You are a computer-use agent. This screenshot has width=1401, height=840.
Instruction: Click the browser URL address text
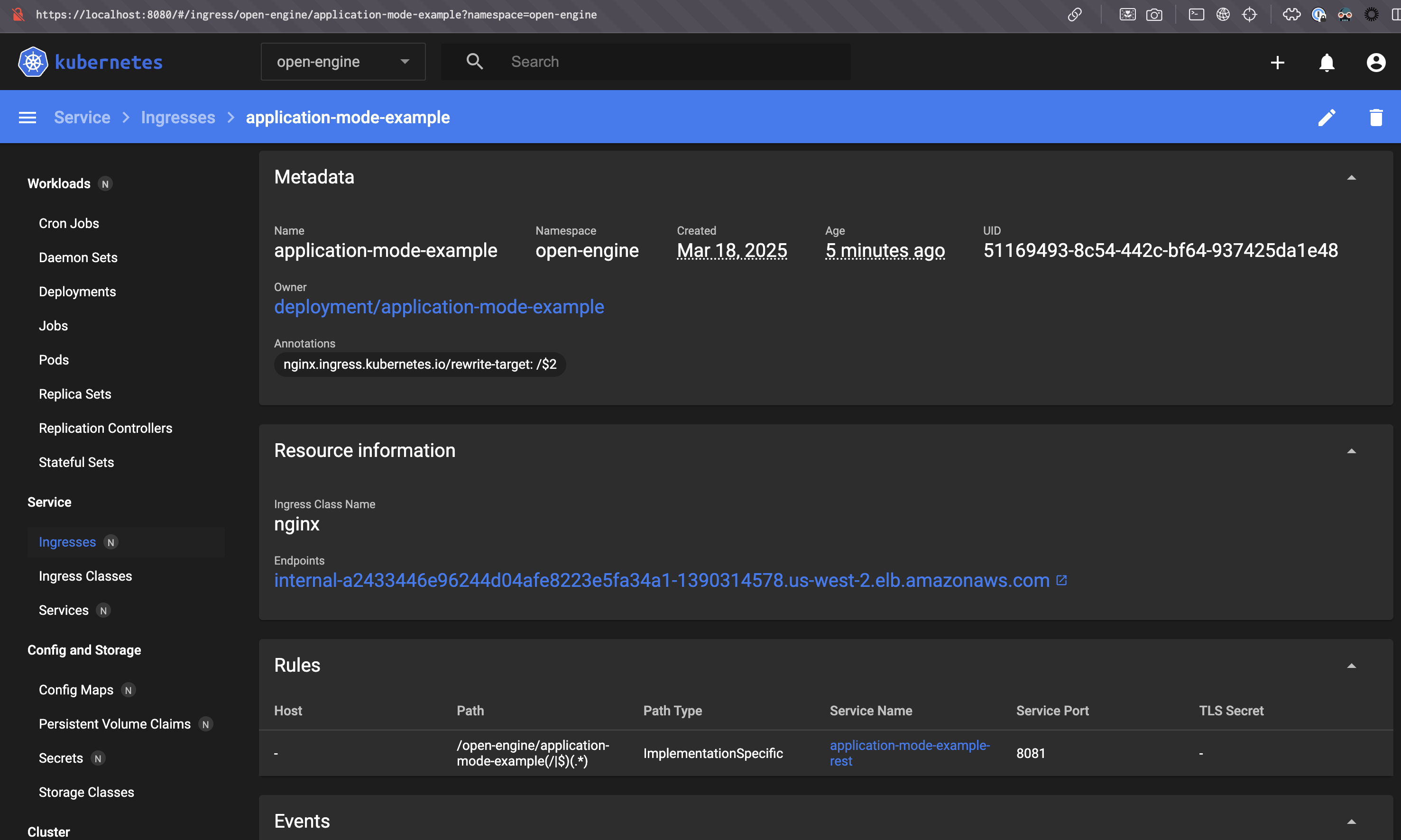[x=316, y=15]
